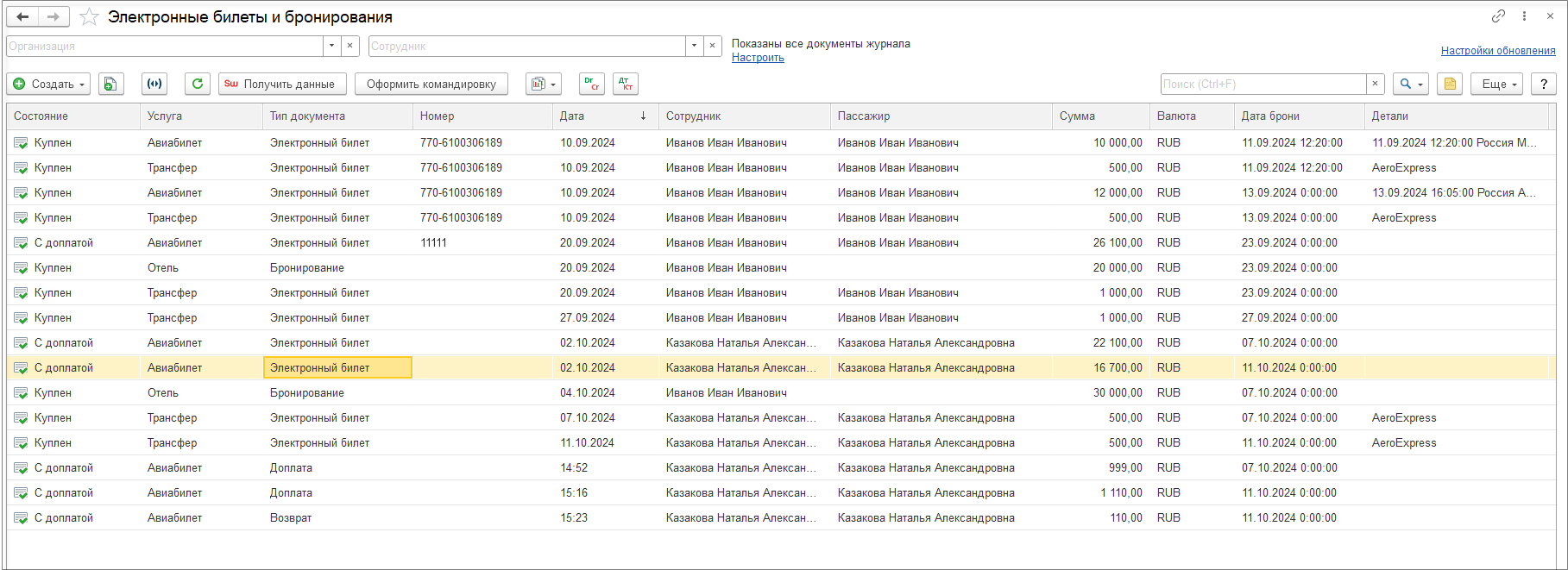Click the copy document icon next to Создать
1568x570 pixels.
click(x=110, y=84)
